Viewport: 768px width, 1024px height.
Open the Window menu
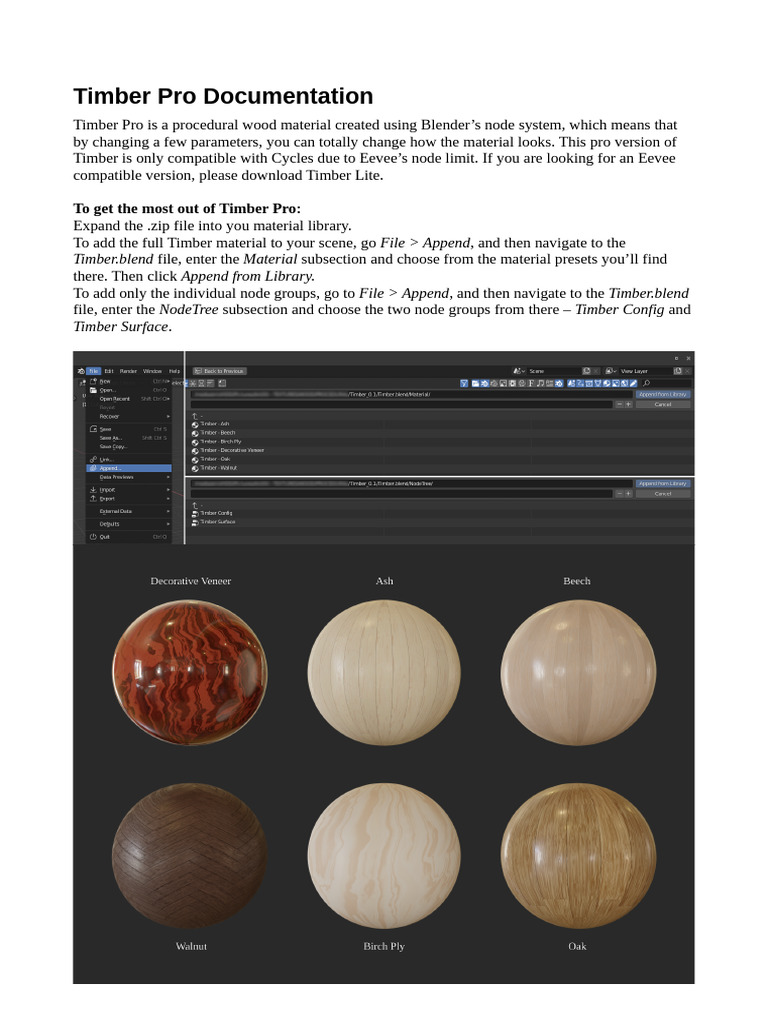pyautogui.click(x=152, y=371)
